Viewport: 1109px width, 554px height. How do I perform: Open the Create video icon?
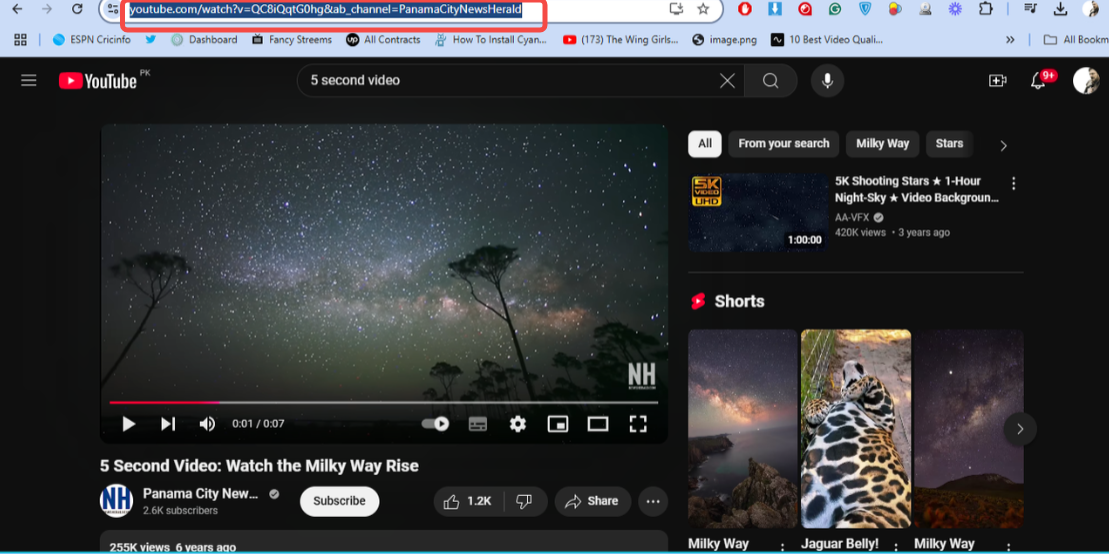click(x=997, y=81)
